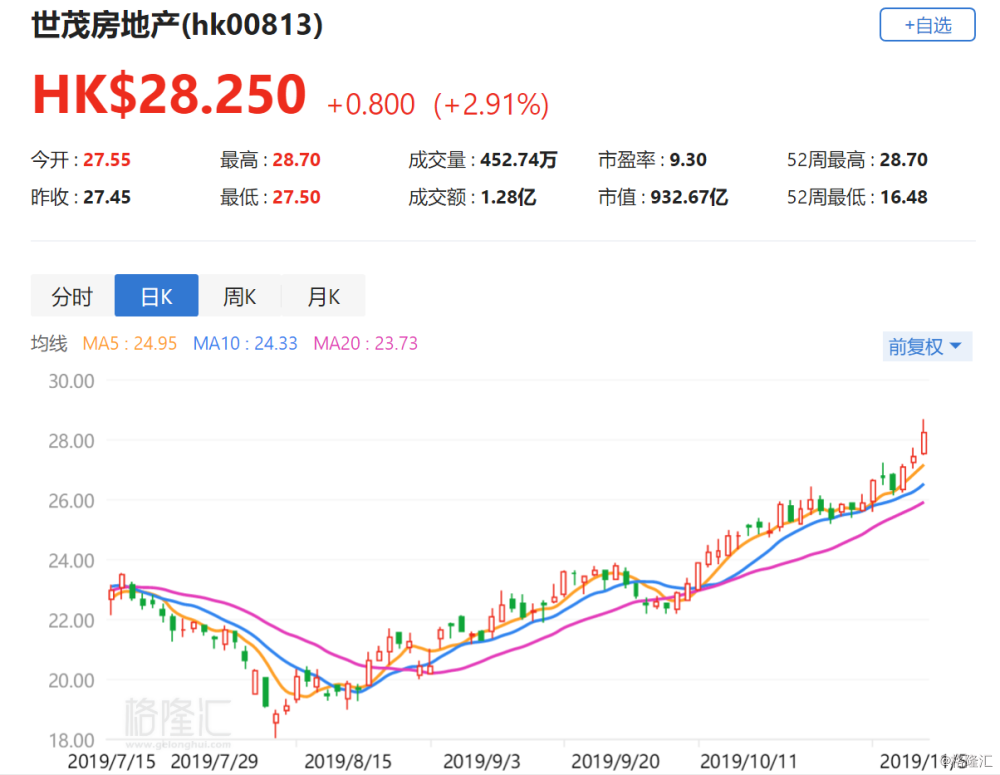This screenshot has width=1000, height=775.
Task: Click the +自选 add to watchlist button
Action: pos(927,25)
